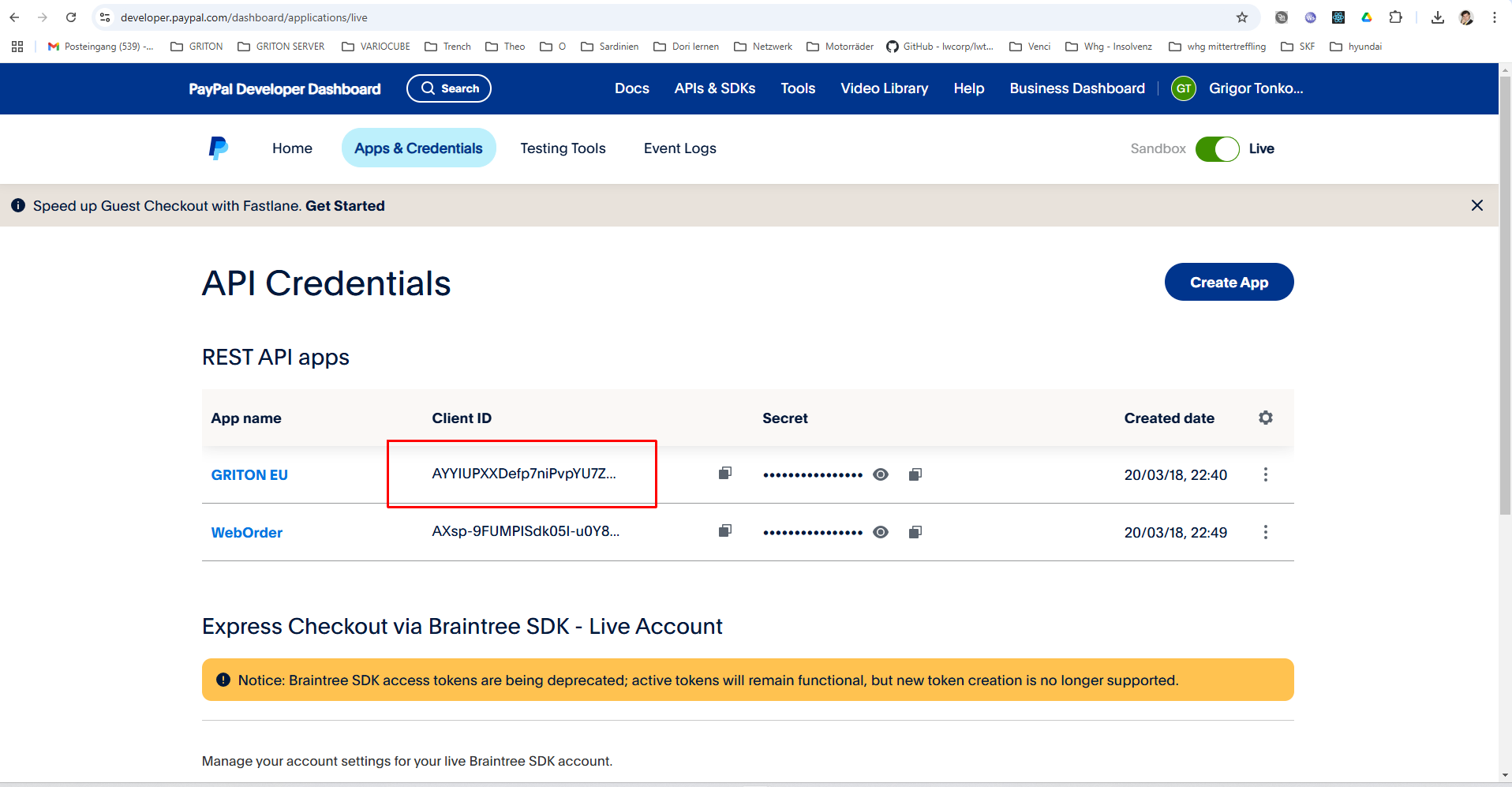
Task: Copy the GRITON EU Client ID
Action: point(725,473)
